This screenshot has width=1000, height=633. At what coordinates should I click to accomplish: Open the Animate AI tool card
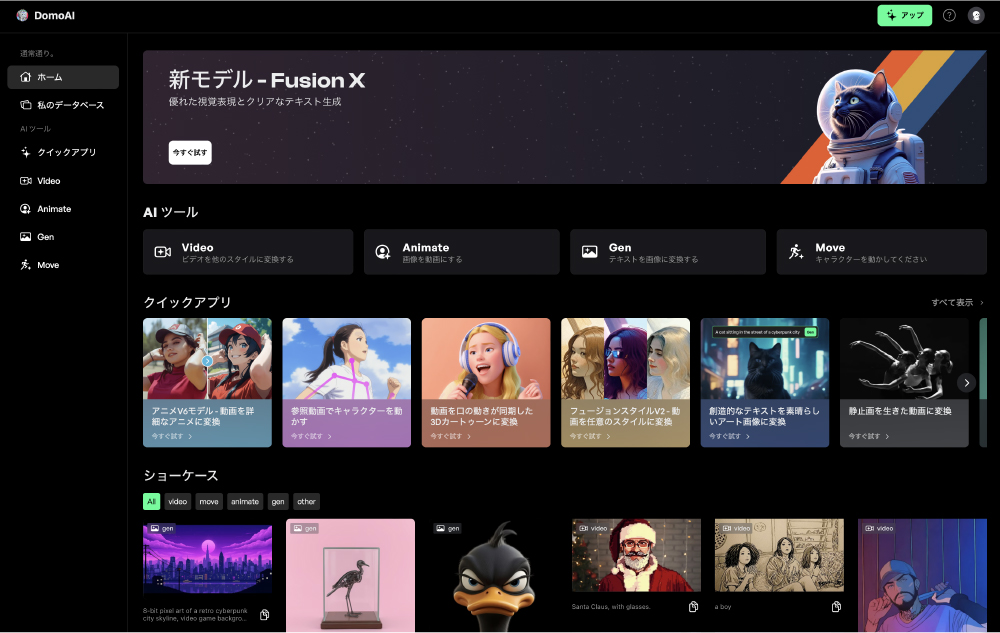[462, 252]
